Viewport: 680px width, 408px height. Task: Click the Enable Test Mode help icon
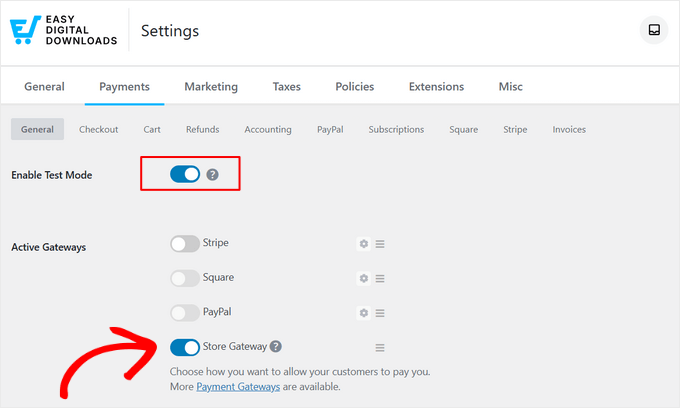[x=212, y=175]
